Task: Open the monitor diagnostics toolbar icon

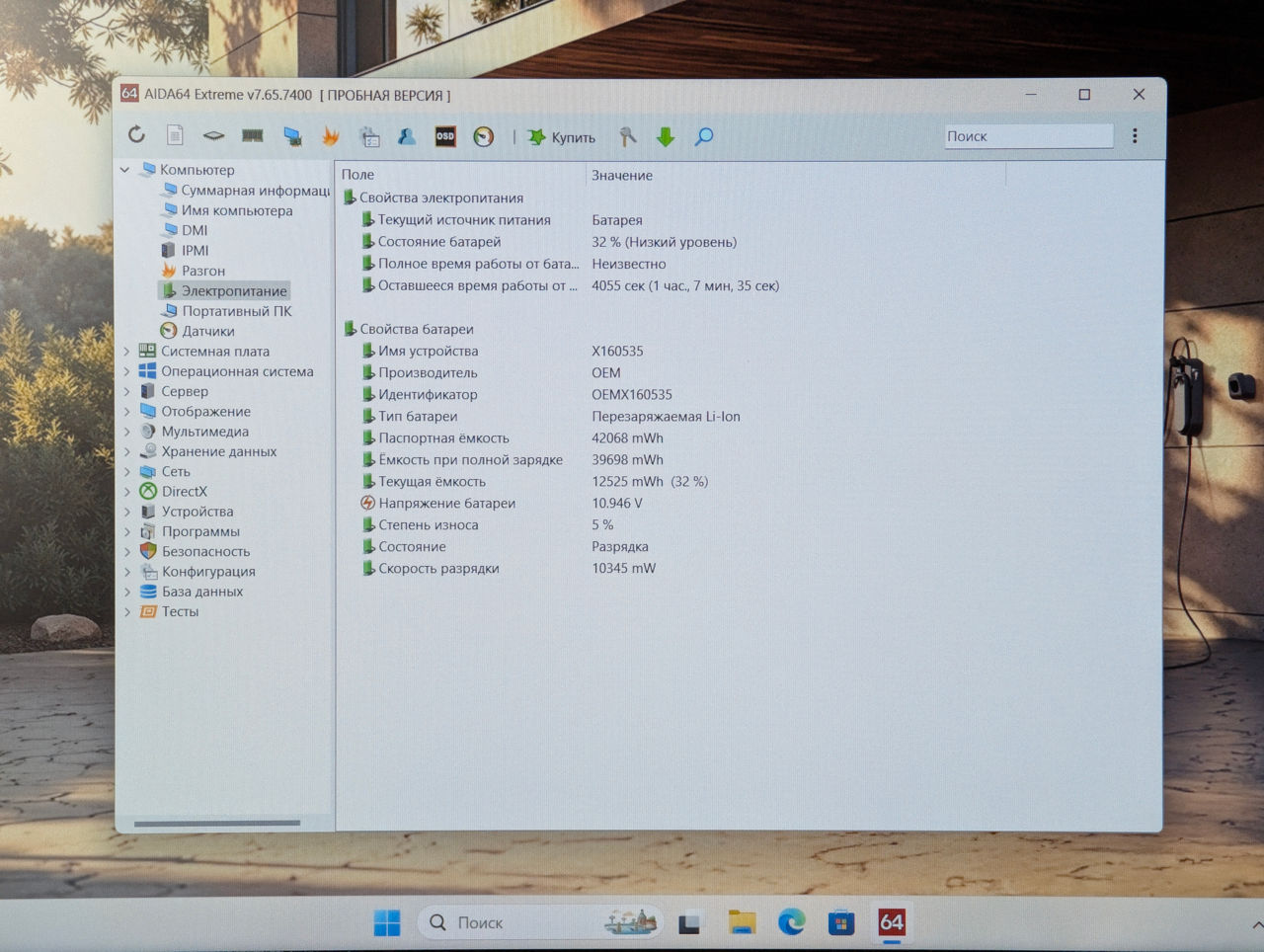Action: [292, 136]
